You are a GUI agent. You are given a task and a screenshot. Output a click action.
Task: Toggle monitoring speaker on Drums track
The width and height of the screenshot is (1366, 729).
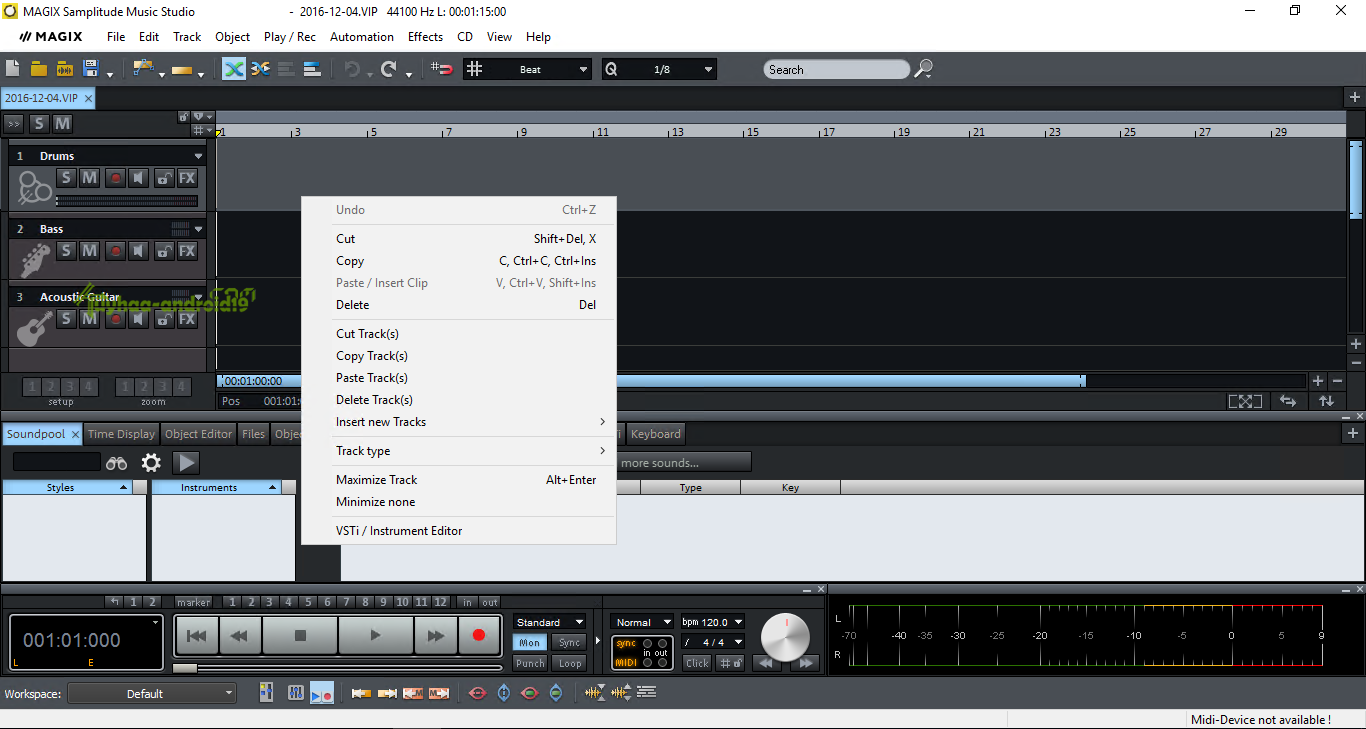point(139,178)
